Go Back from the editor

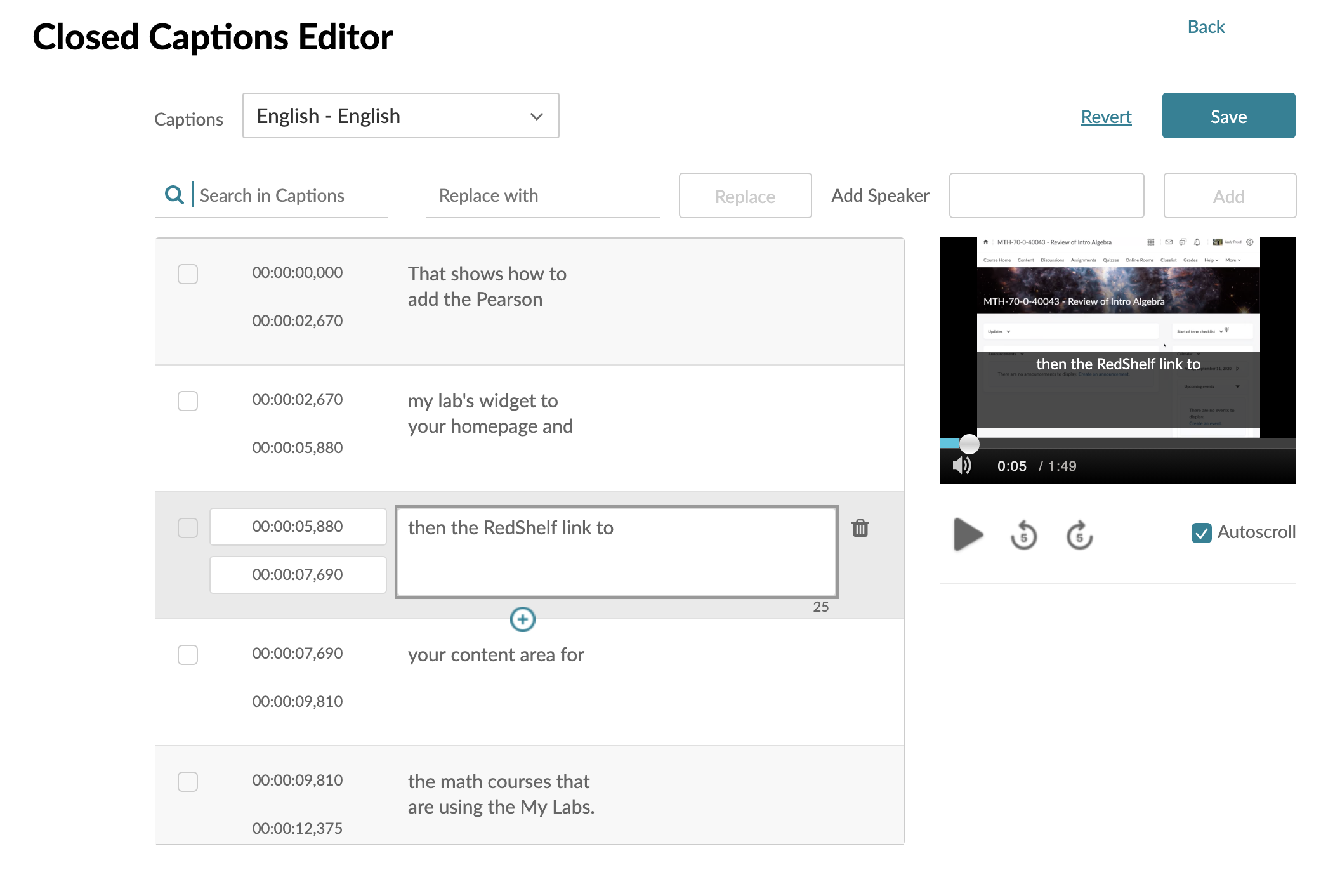click(1206, 27)
